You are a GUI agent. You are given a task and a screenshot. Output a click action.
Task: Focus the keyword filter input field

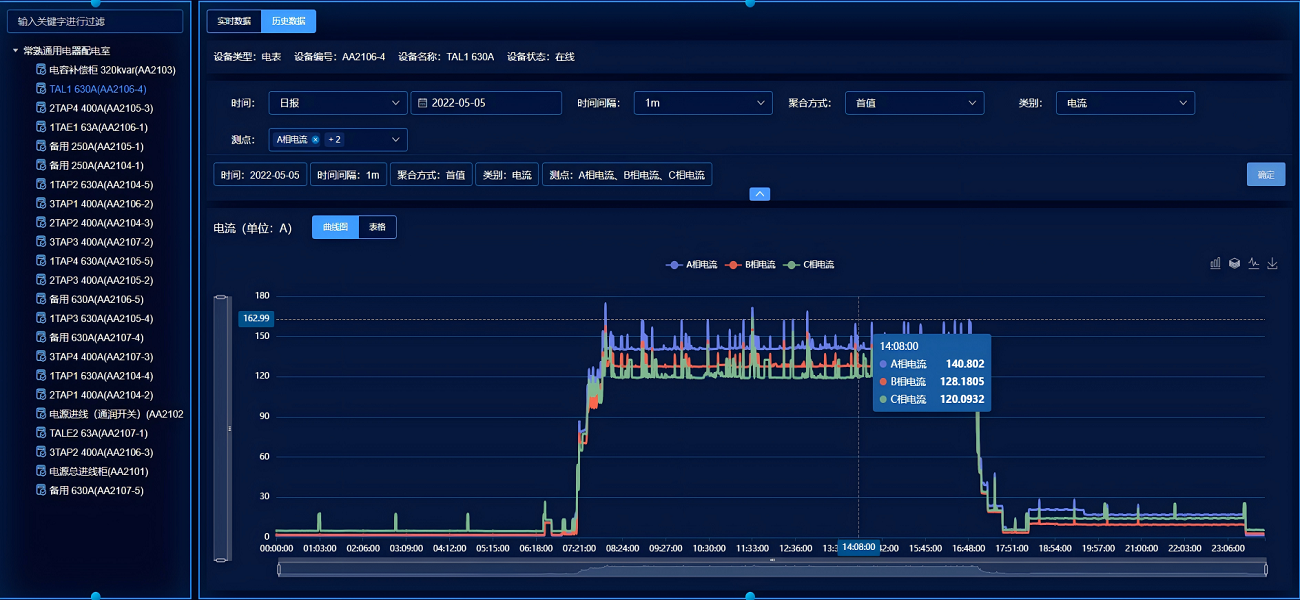tap(95, 21)
